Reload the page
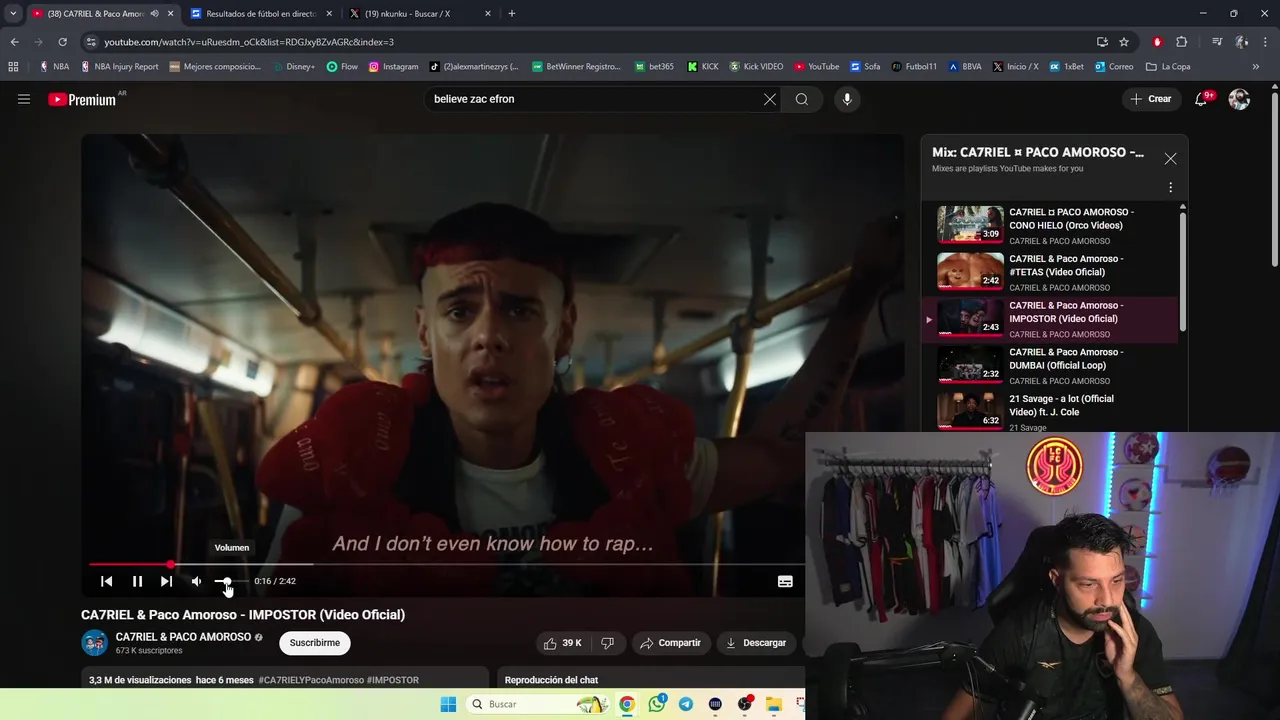This screenshot has height=720, width=1280. (x=62, y=42)
